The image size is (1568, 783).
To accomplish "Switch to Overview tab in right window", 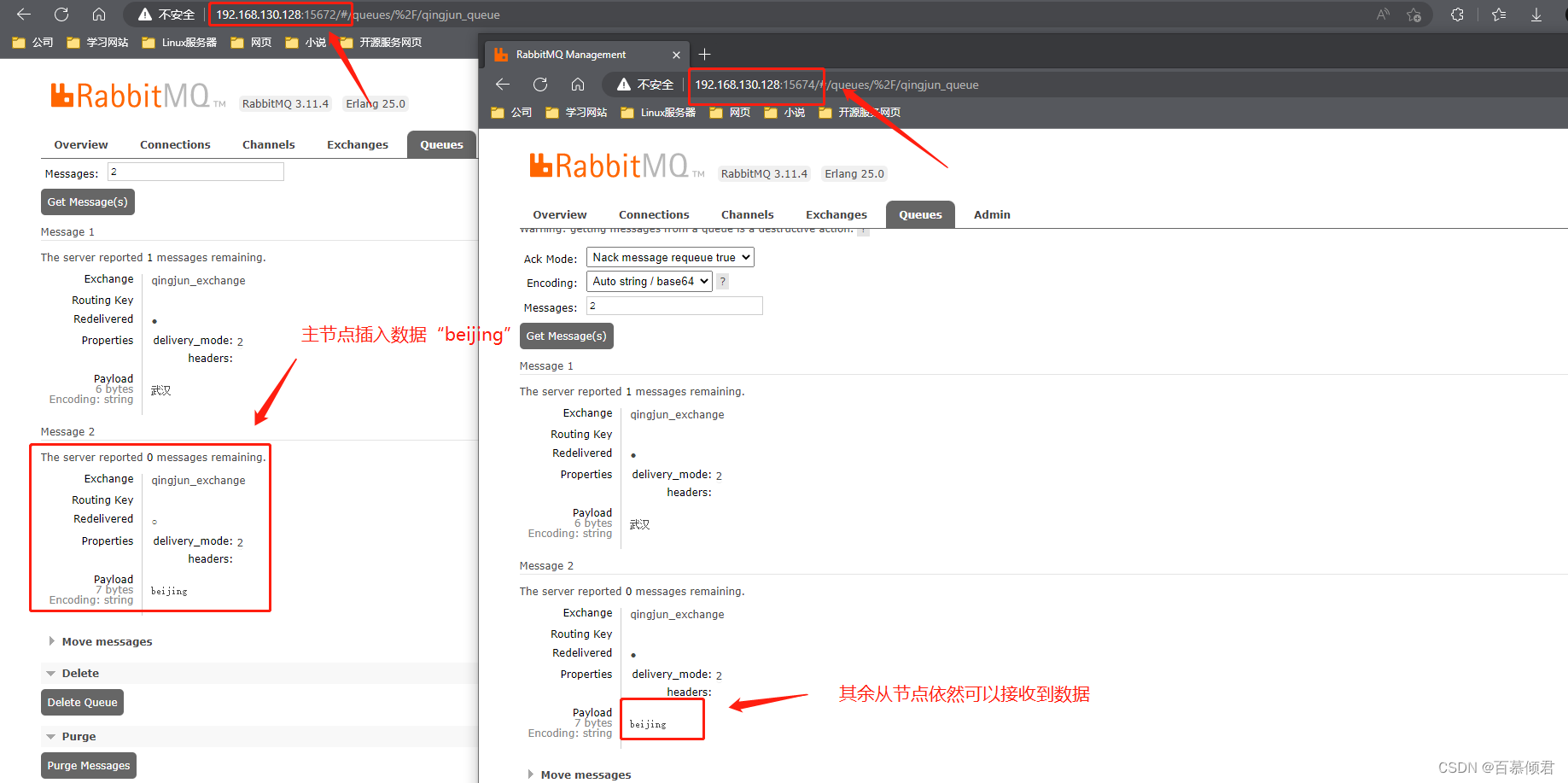I will (x=560, y=214).
